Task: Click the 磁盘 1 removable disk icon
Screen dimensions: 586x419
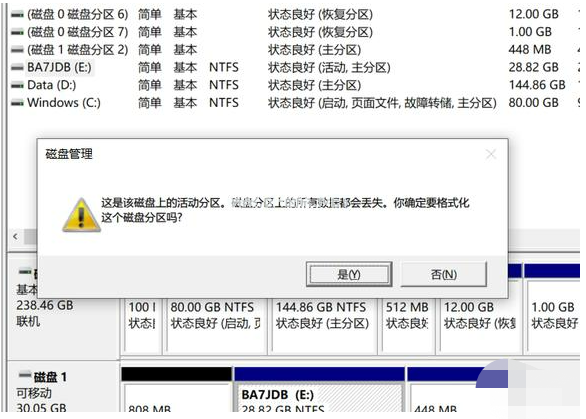Action: (25, 375)
